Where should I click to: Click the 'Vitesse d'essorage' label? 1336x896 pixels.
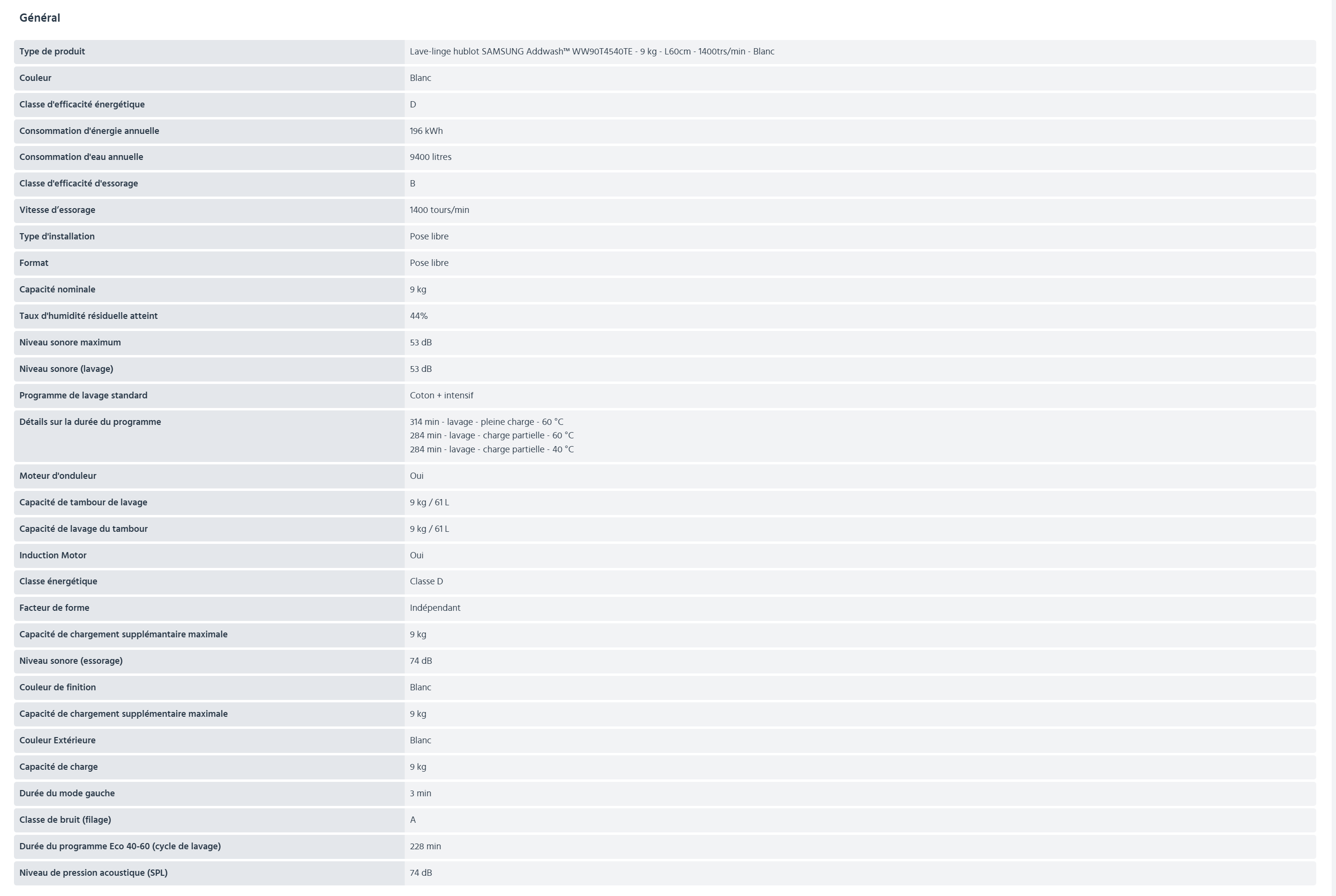point(57,211)
